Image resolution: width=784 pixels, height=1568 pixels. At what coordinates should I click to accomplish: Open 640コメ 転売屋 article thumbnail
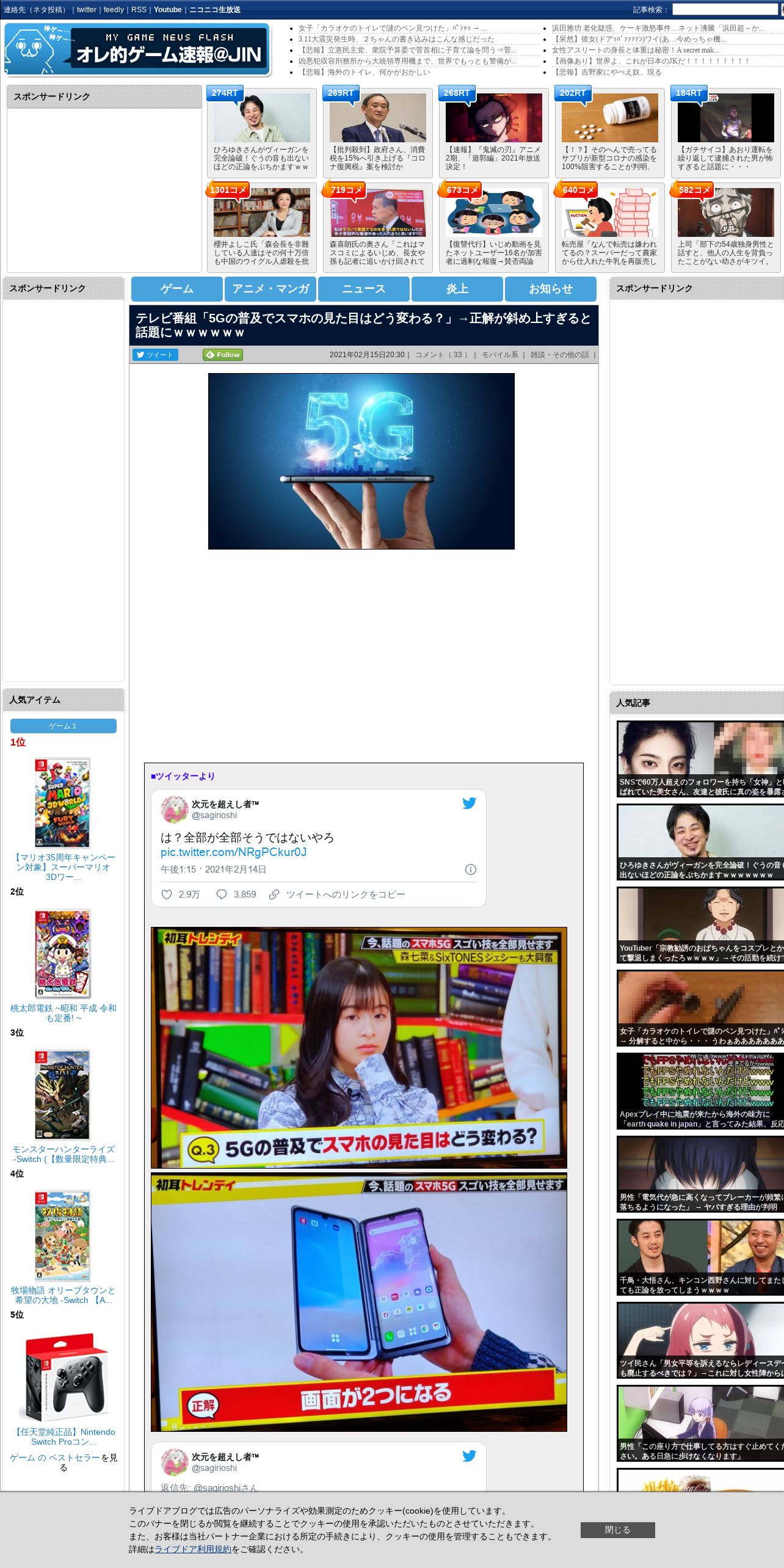(610, 212)
